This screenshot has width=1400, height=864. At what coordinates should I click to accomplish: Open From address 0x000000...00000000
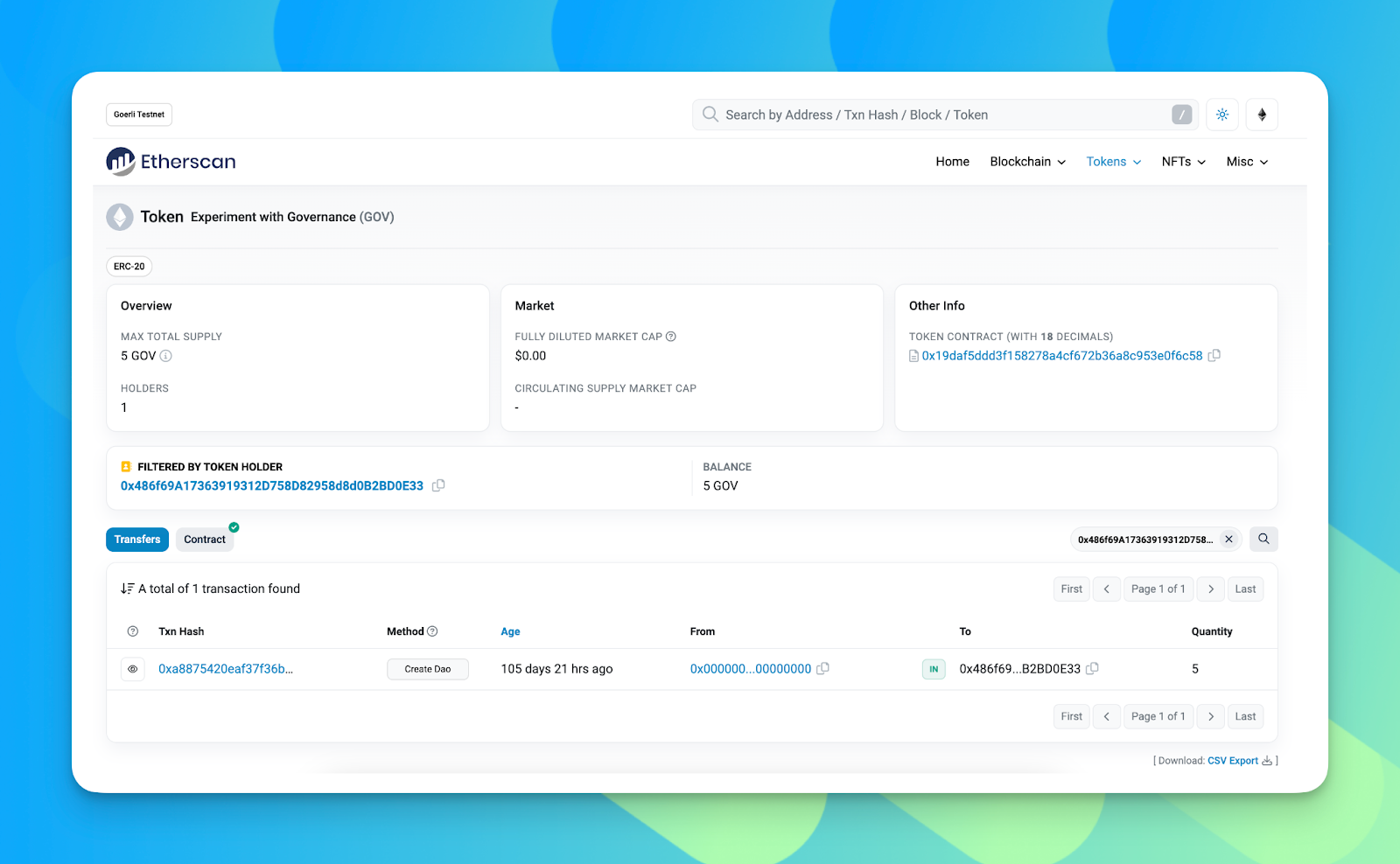tap(751, 669)
